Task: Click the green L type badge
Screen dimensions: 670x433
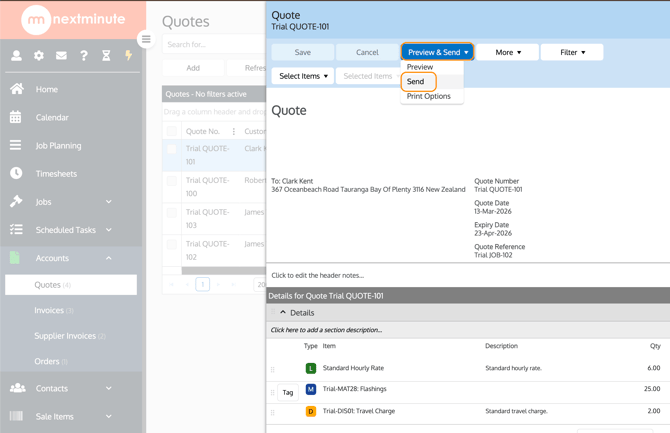Action: click(x=310, y=368)
